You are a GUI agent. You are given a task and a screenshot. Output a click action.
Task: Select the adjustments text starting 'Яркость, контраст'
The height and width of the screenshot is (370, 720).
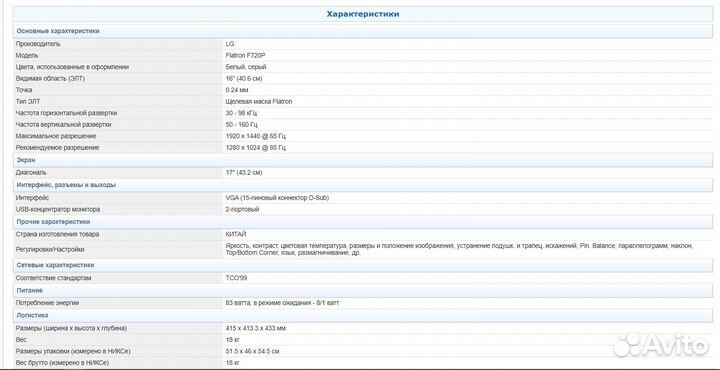(x=459, y=250)
